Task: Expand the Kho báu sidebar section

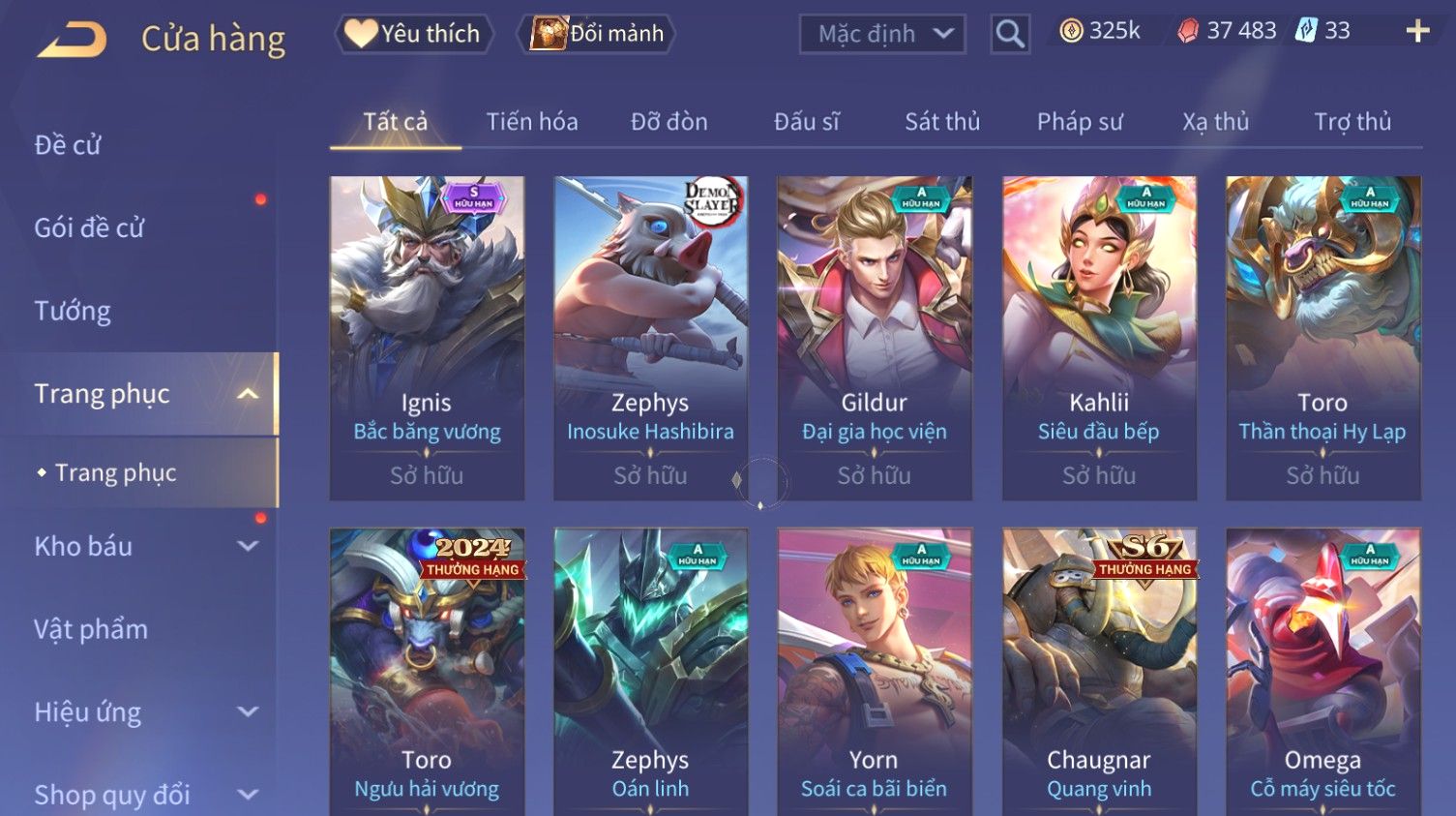Action: pyautogui.click(x=248, y=546)
